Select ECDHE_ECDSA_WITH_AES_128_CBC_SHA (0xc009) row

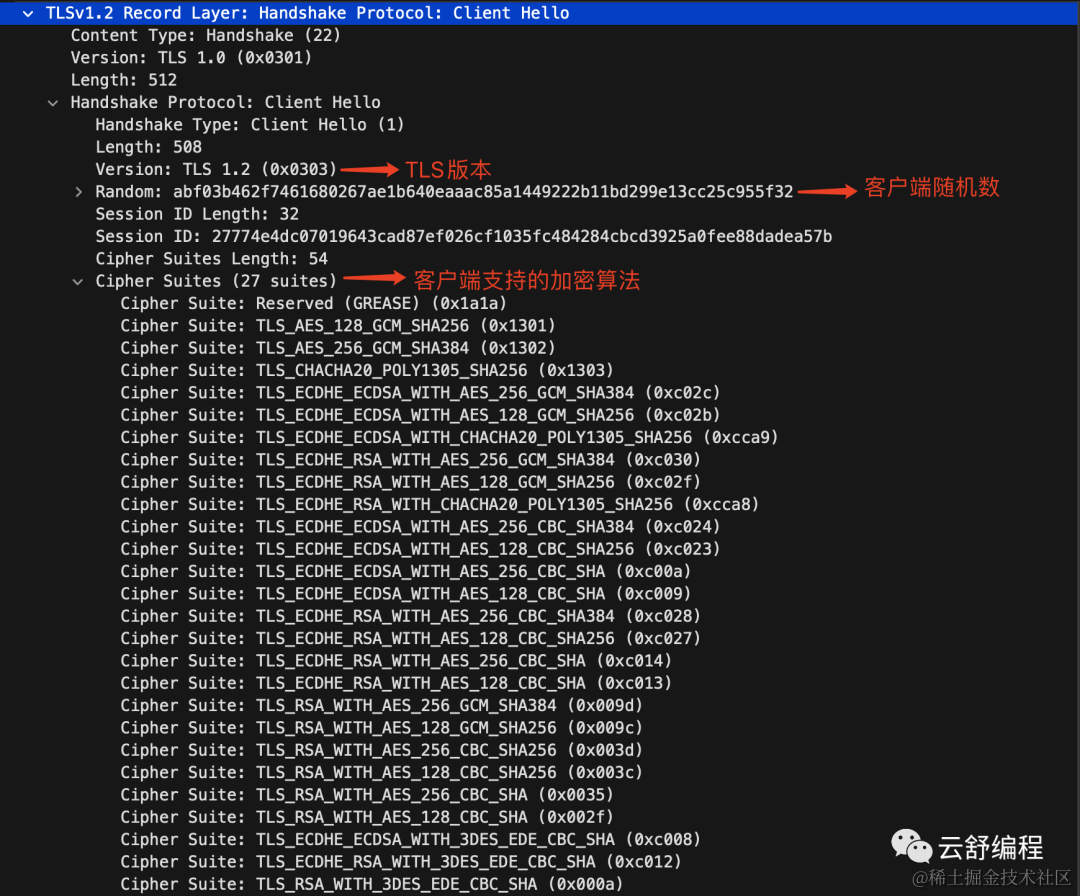(406, 594)
